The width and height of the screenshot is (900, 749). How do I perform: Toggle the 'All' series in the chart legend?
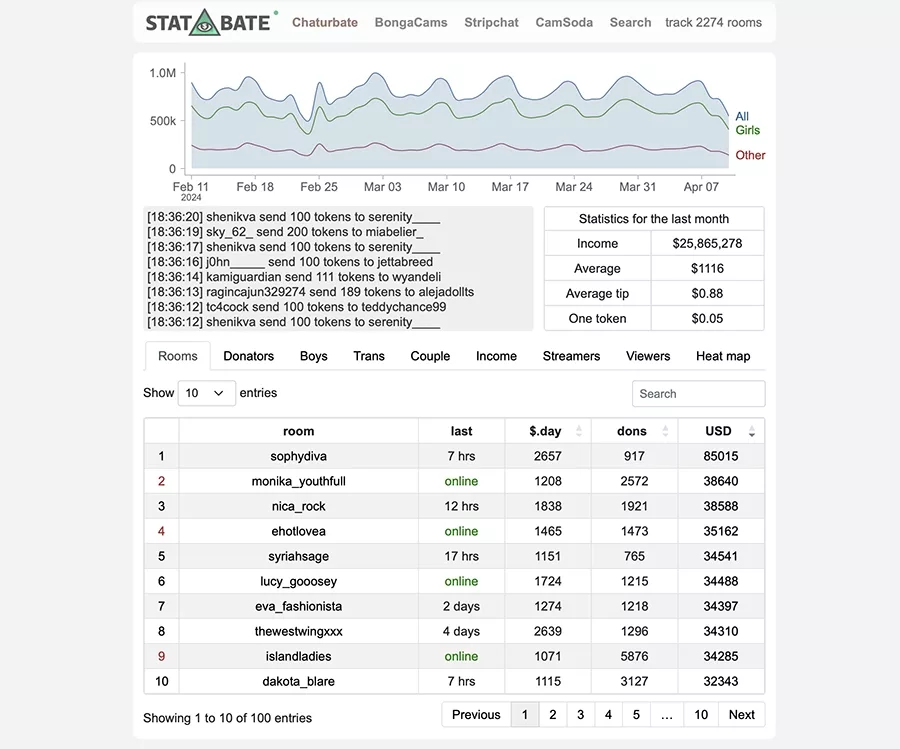click(741, 115)
